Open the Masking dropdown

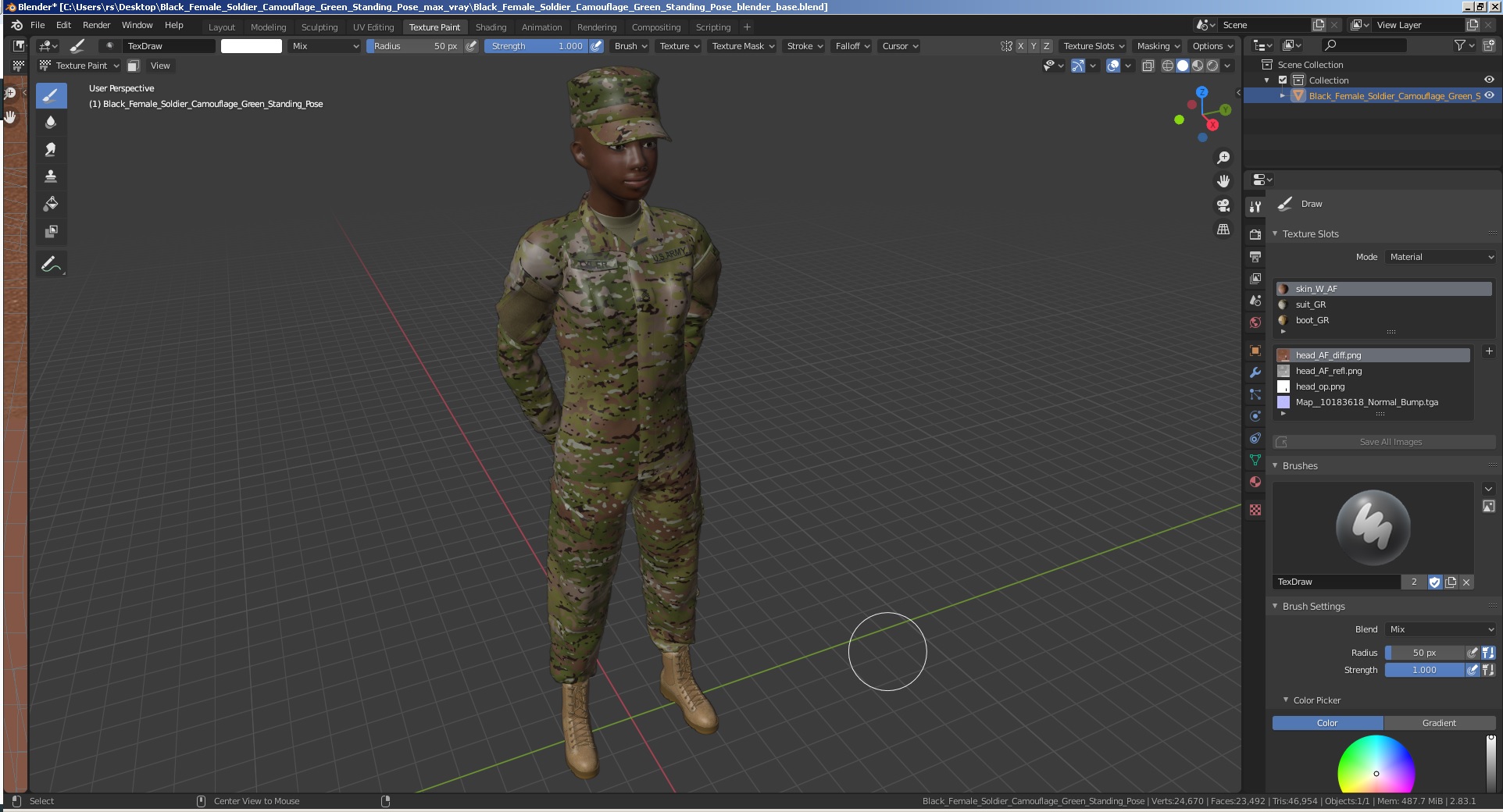(x=1158, y=46)
